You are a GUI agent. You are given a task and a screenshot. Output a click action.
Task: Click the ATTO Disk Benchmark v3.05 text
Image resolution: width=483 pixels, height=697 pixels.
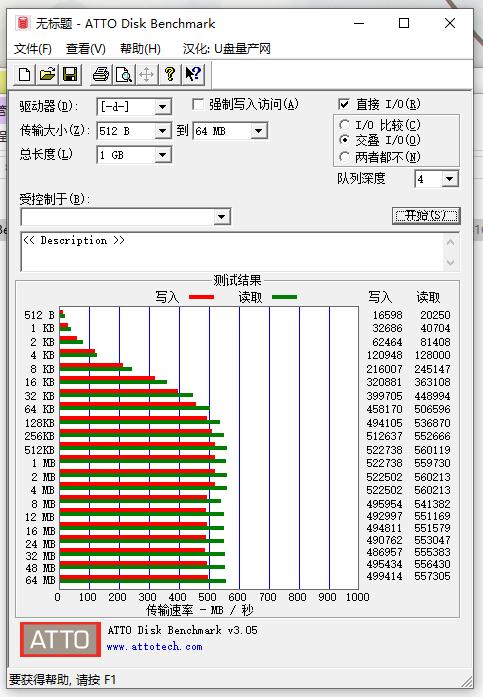(182, 630)
